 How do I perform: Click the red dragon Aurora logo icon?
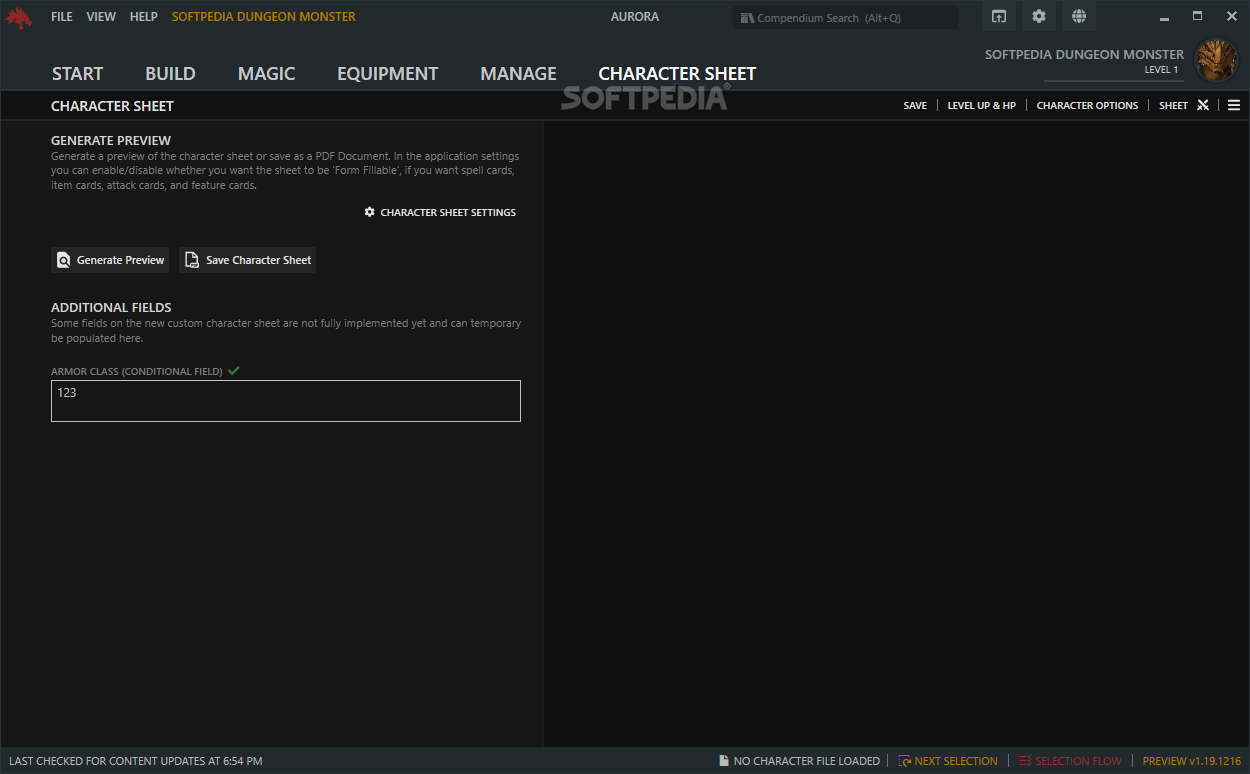(19, 18)
